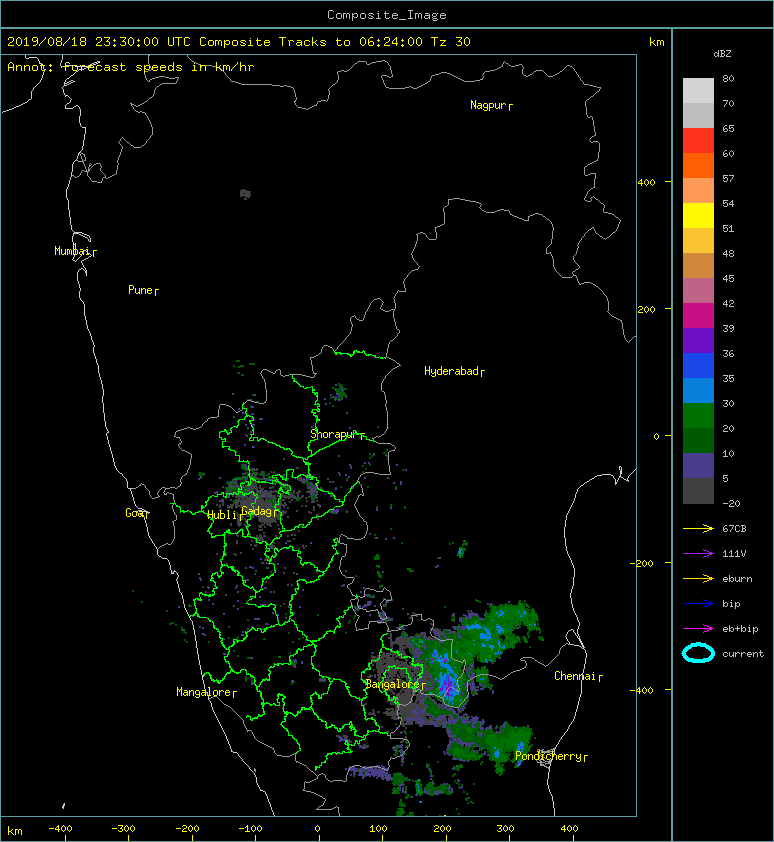Click the eburn legend label

click(x=737, y=579)
